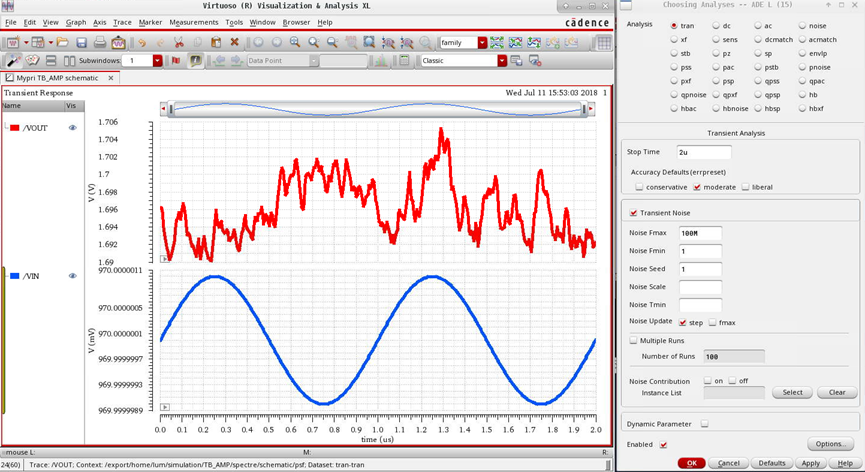Open the File menu
The image size is (865, 472).
click(x=11, y=23)
